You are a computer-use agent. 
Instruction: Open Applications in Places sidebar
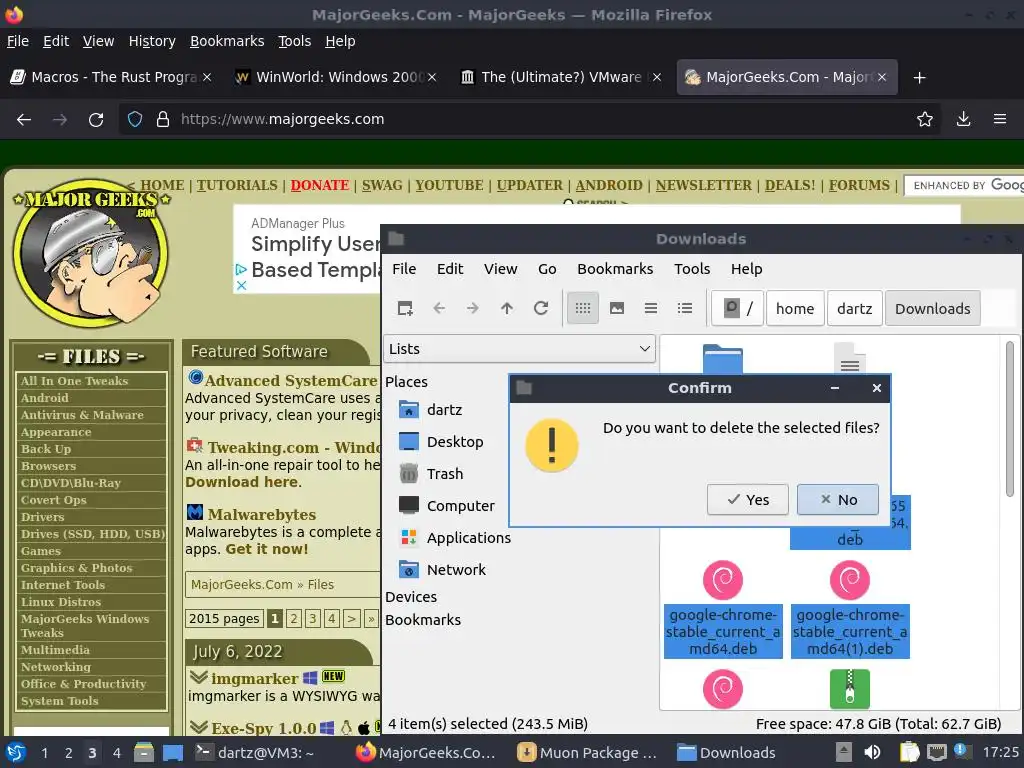pyautogui.click(x=455, y=537)
